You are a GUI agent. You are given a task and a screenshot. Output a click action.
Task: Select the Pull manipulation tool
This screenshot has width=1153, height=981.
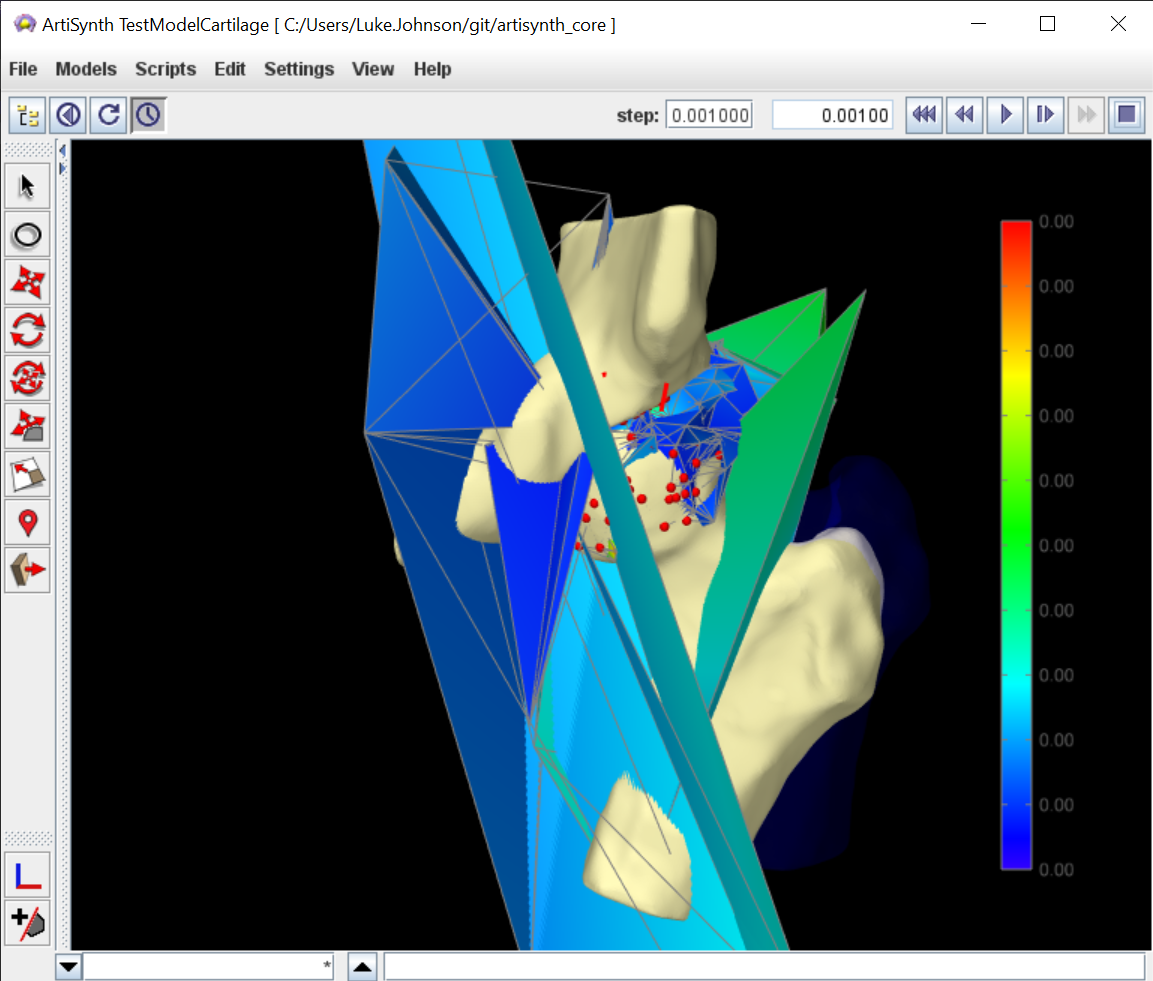[x=27, y=570]
